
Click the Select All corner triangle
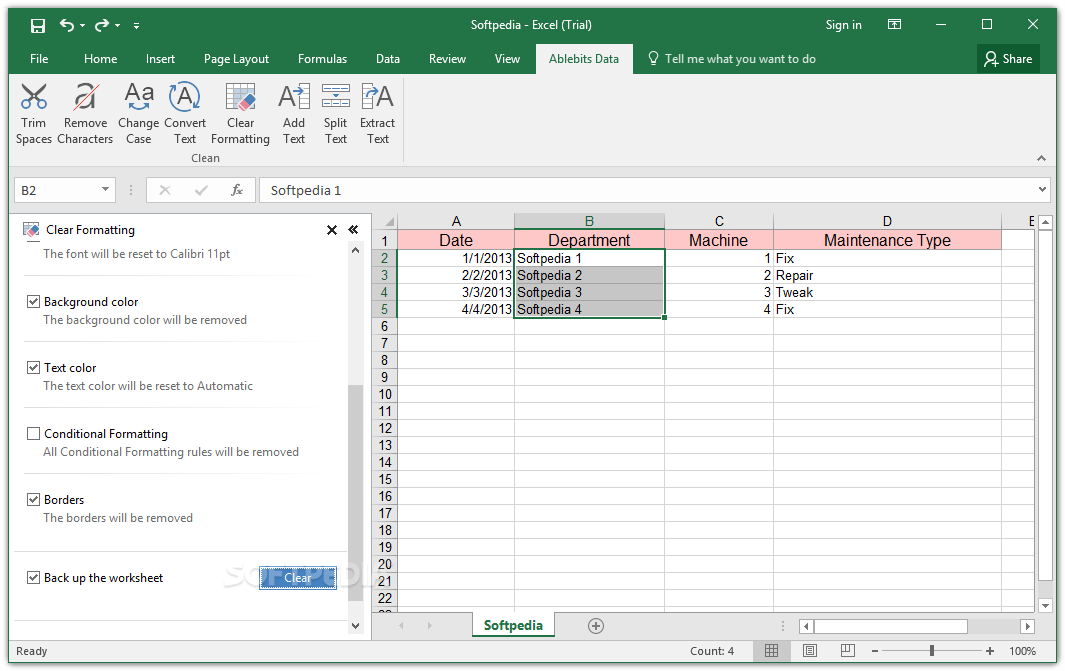(x=389, y=221)
